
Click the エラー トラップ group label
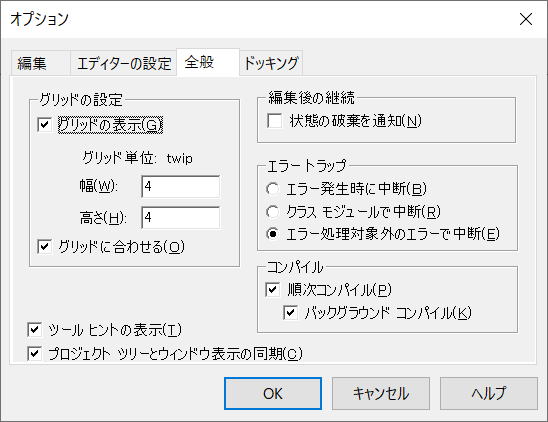coord(307,166)
